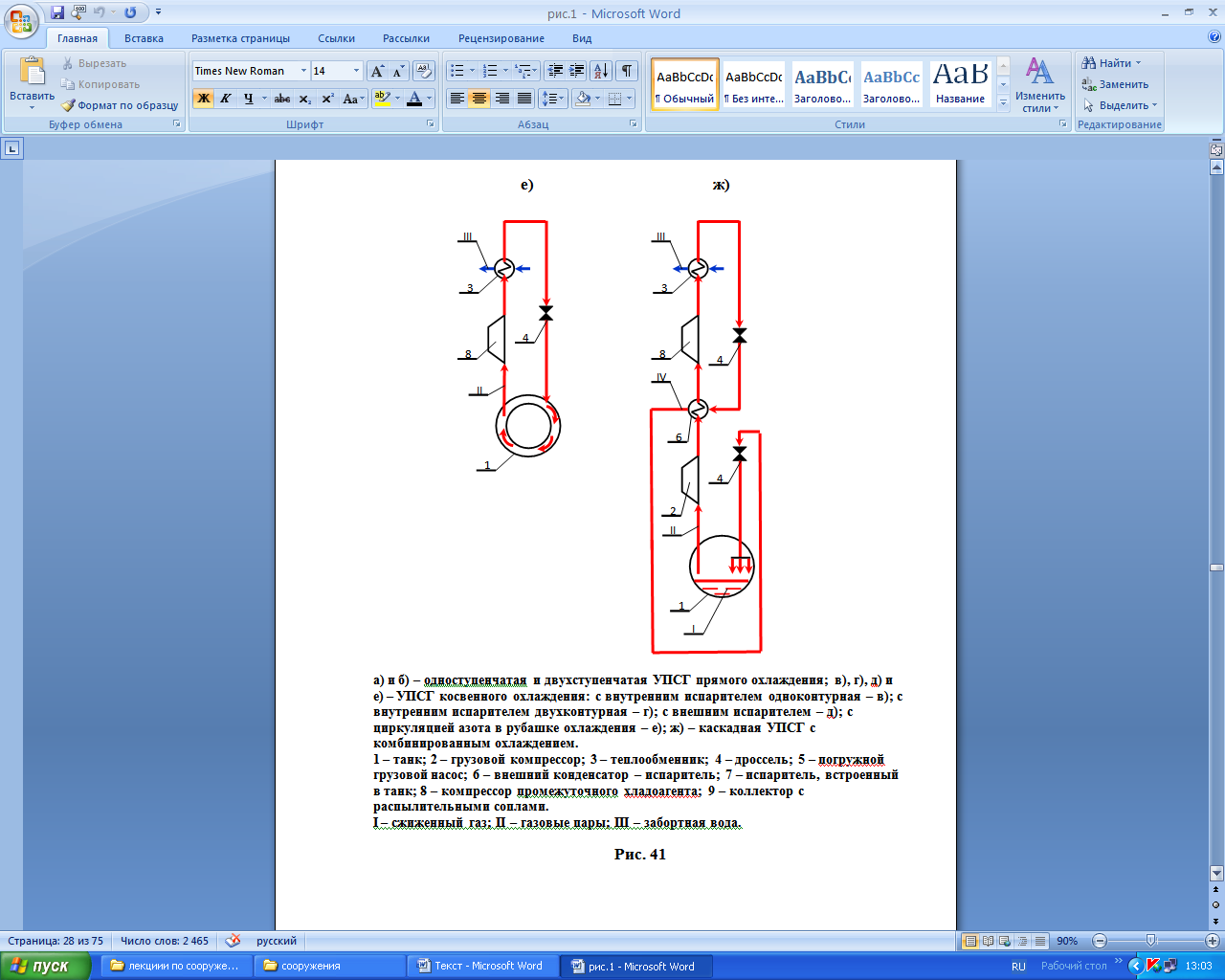
Task: Toggle Bold formatting (Ж)
Action: pyautogui.click(x=203, y=99)
